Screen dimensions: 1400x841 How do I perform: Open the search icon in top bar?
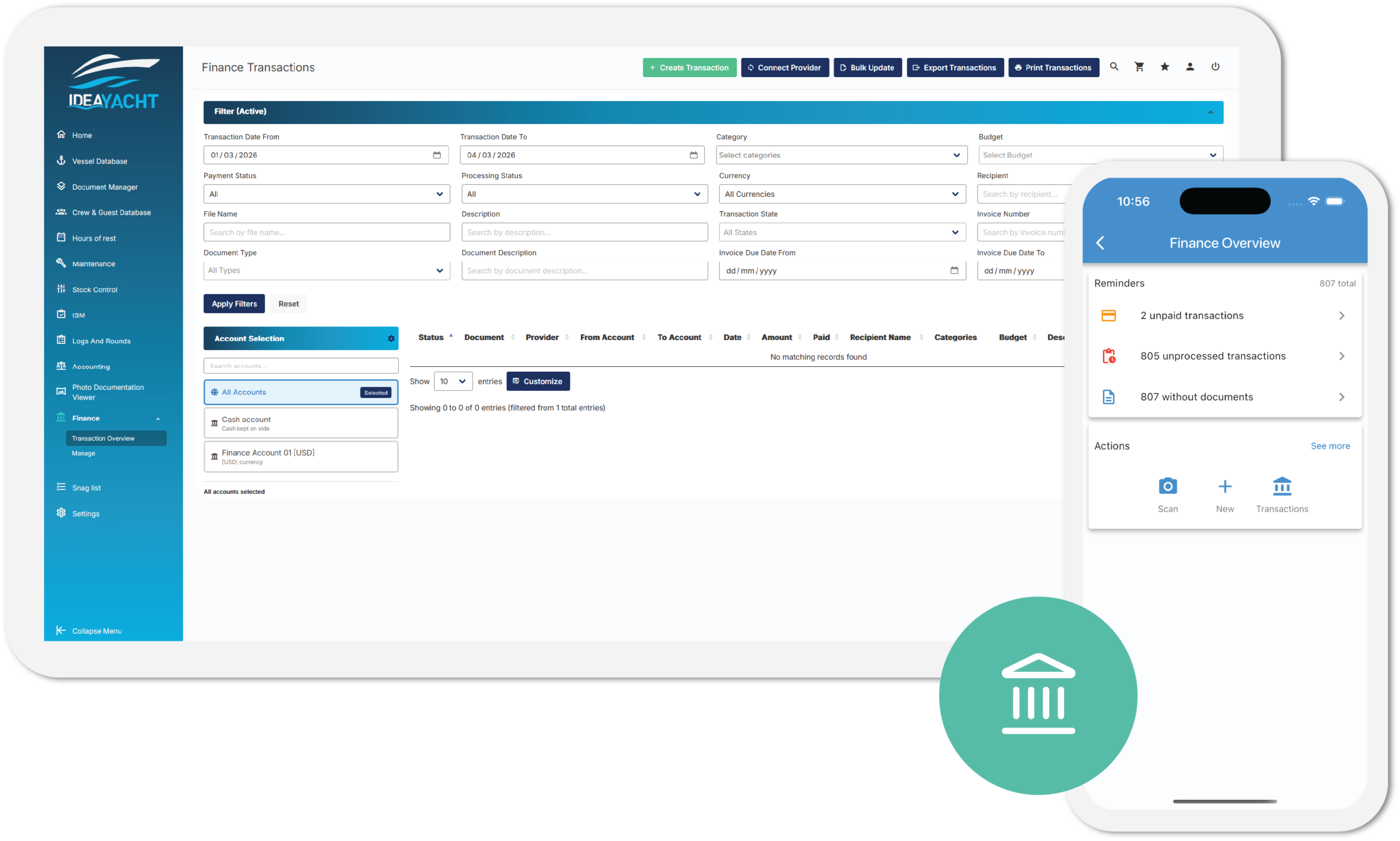1113,67
